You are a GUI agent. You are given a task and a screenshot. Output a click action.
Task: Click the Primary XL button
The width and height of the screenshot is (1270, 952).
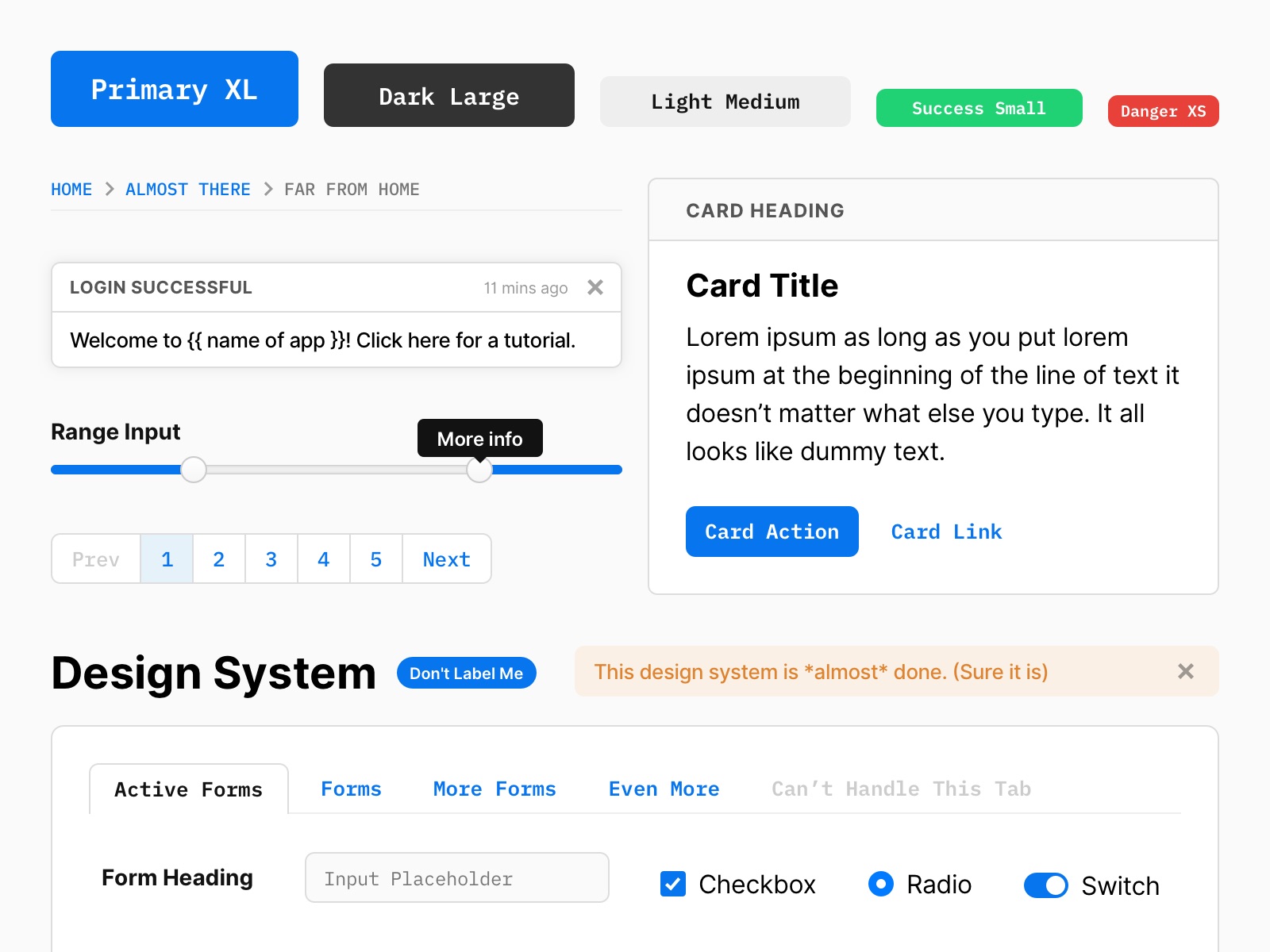[x=174, y=89]
